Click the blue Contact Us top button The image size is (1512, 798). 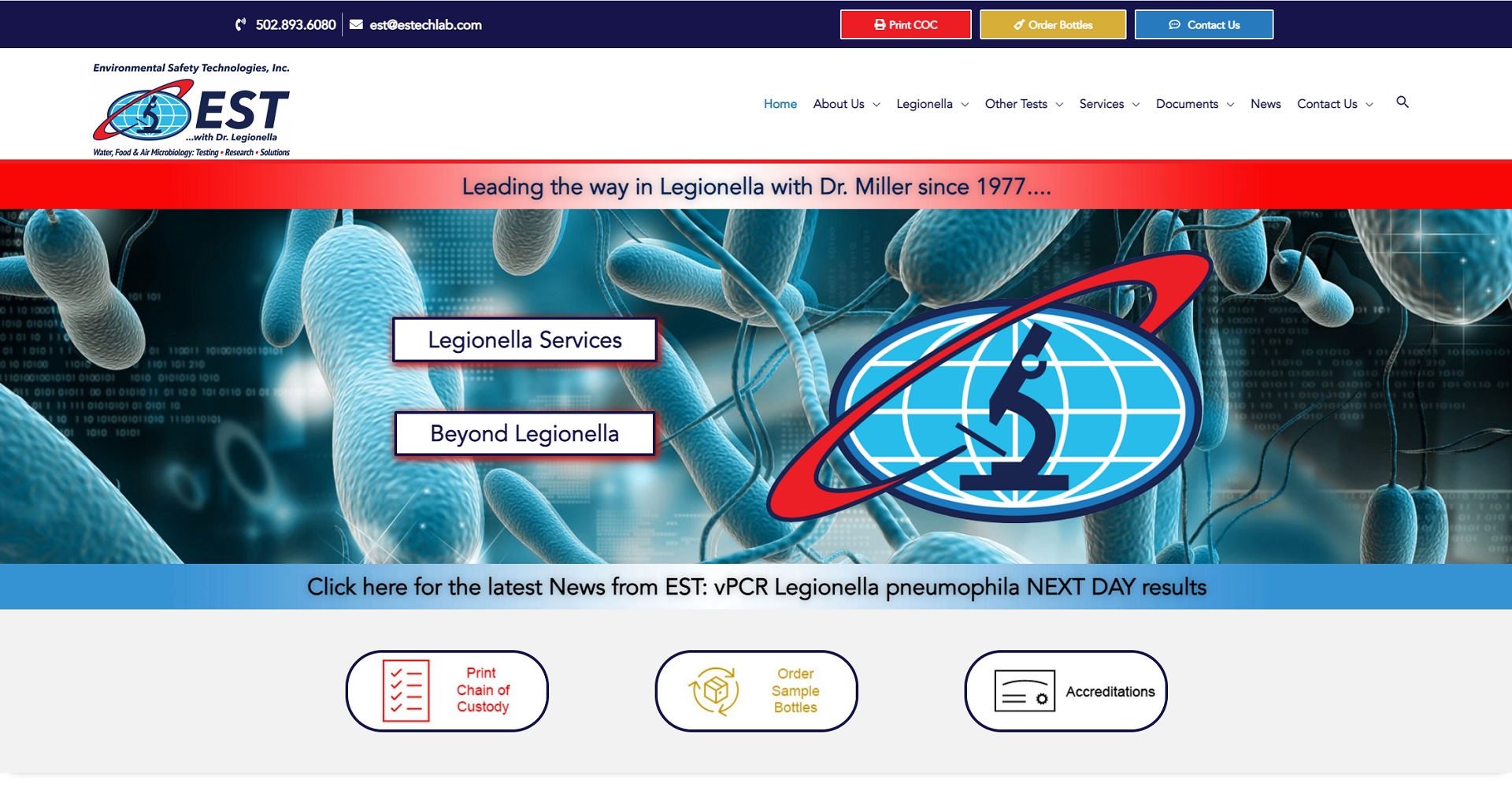pos(1204,24)
